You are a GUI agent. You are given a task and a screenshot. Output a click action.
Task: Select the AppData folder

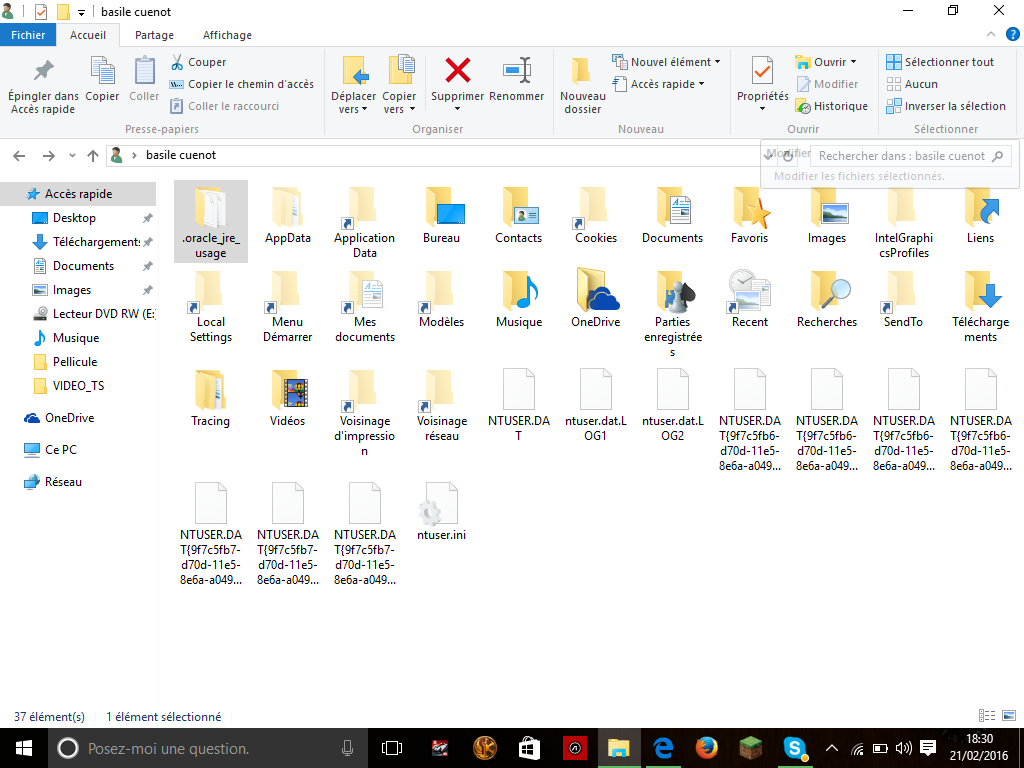(287, 216)
